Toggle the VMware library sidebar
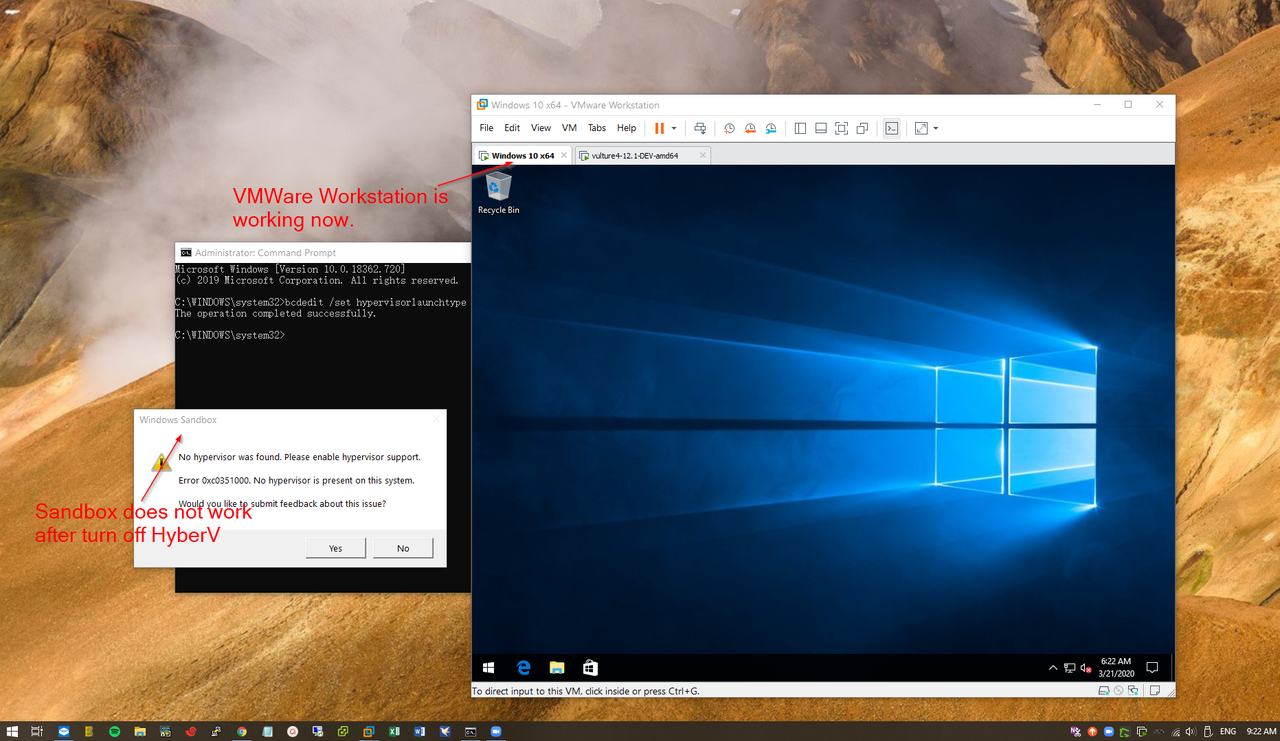Image resolution: width=1280 pixels, height=741 pixels. click(x=800, y=128)
